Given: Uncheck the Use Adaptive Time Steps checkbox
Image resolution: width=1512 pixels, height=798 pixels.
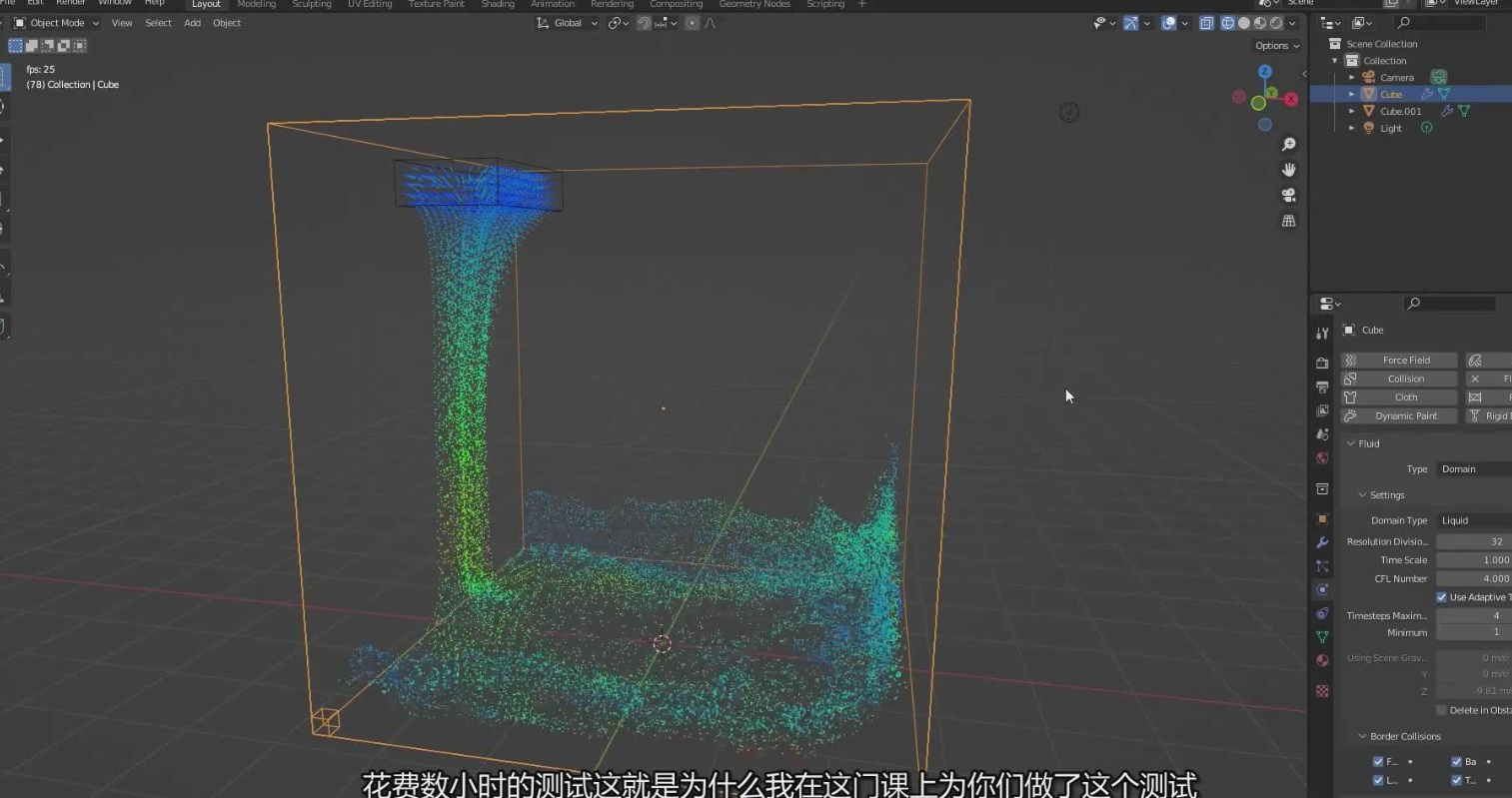Looking at the screenshot, I should (1441, 597).
